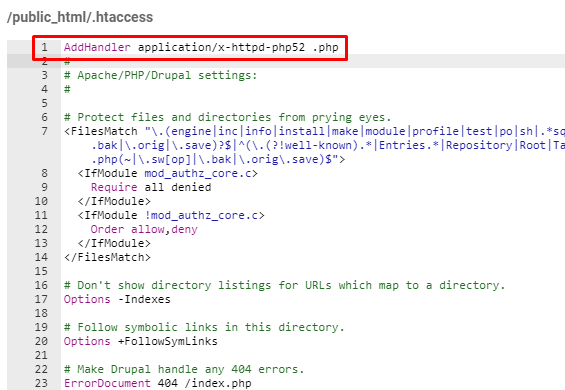Click the closing </FilesMatch> tag

click(x=107, y=257)
